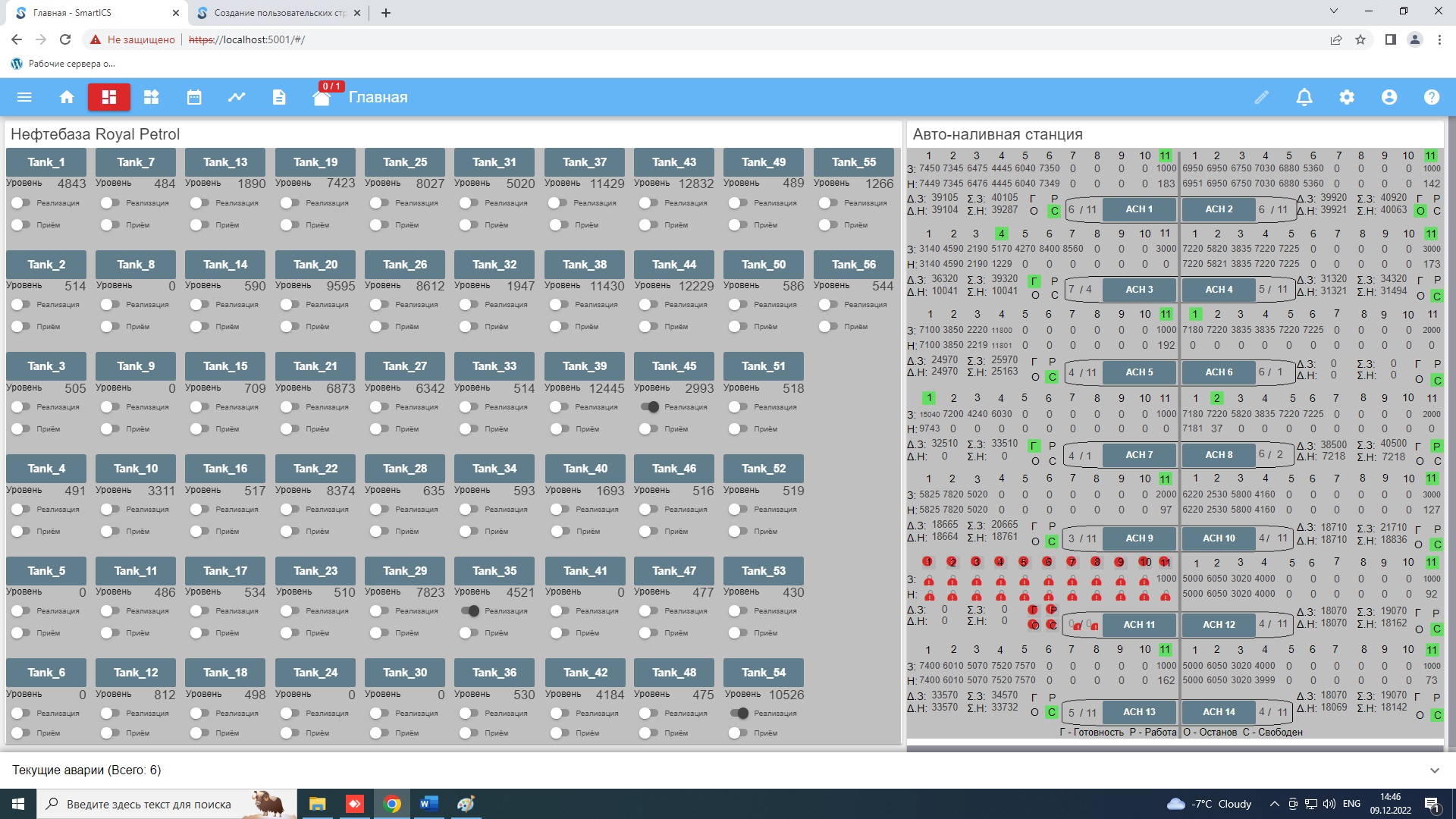This screenshot has height=819, width=1456.
Task: Toggle Реализация switch for Tank_35
Action: click(x=470, y=611)
